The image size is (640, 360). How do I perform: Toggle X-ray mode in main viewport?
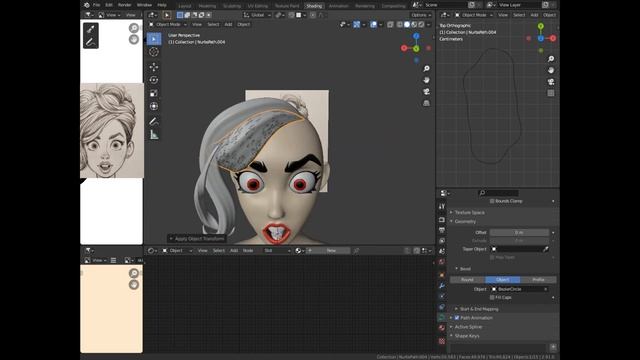coord(390,24)
